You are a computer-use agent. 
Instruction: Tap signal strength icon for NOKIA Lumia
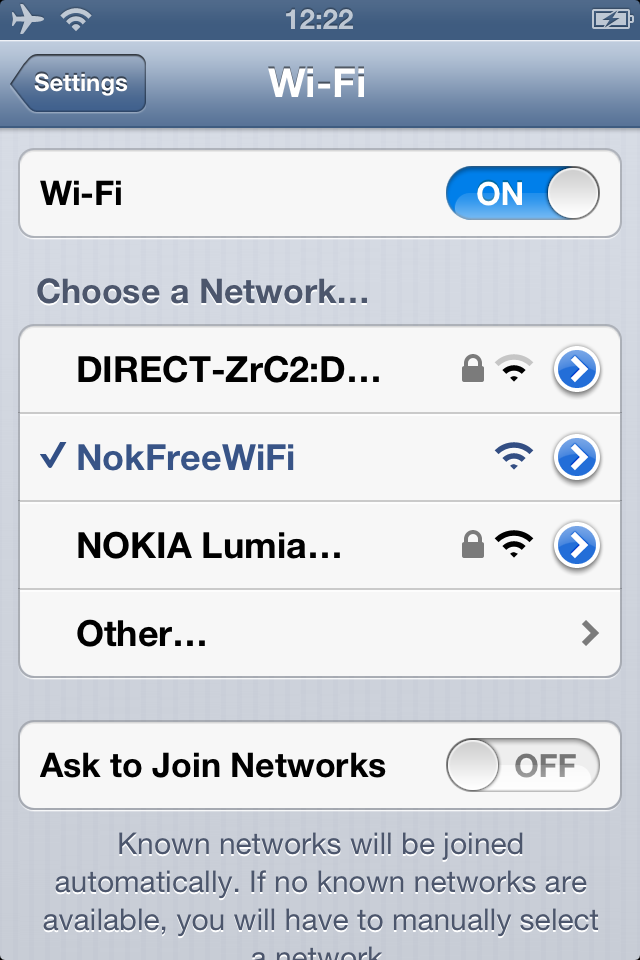pos(514,544)
